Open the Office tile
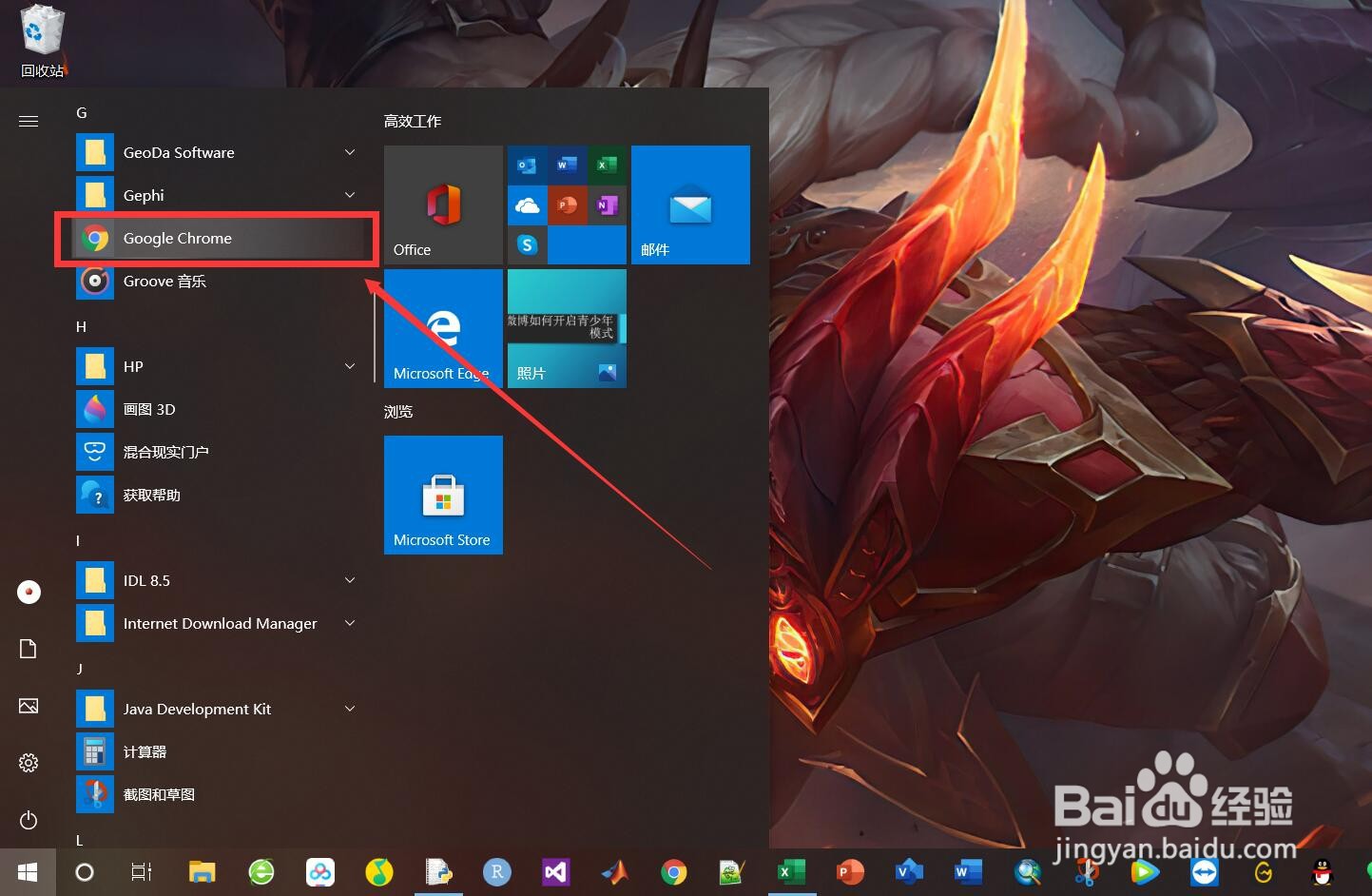This screenshot has width=1372, height=896. pos(443,205)
